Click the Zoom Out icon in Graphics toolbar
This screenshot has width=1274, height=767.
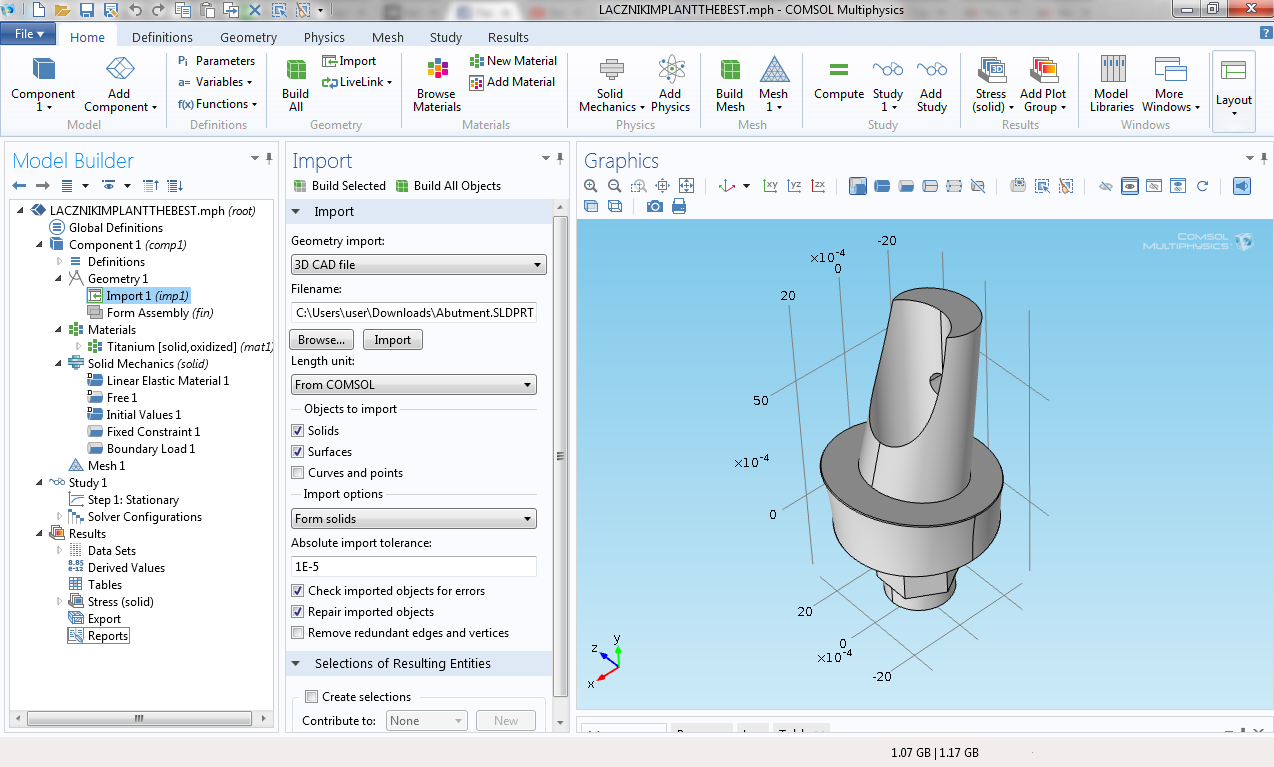[x=615, y=186]
